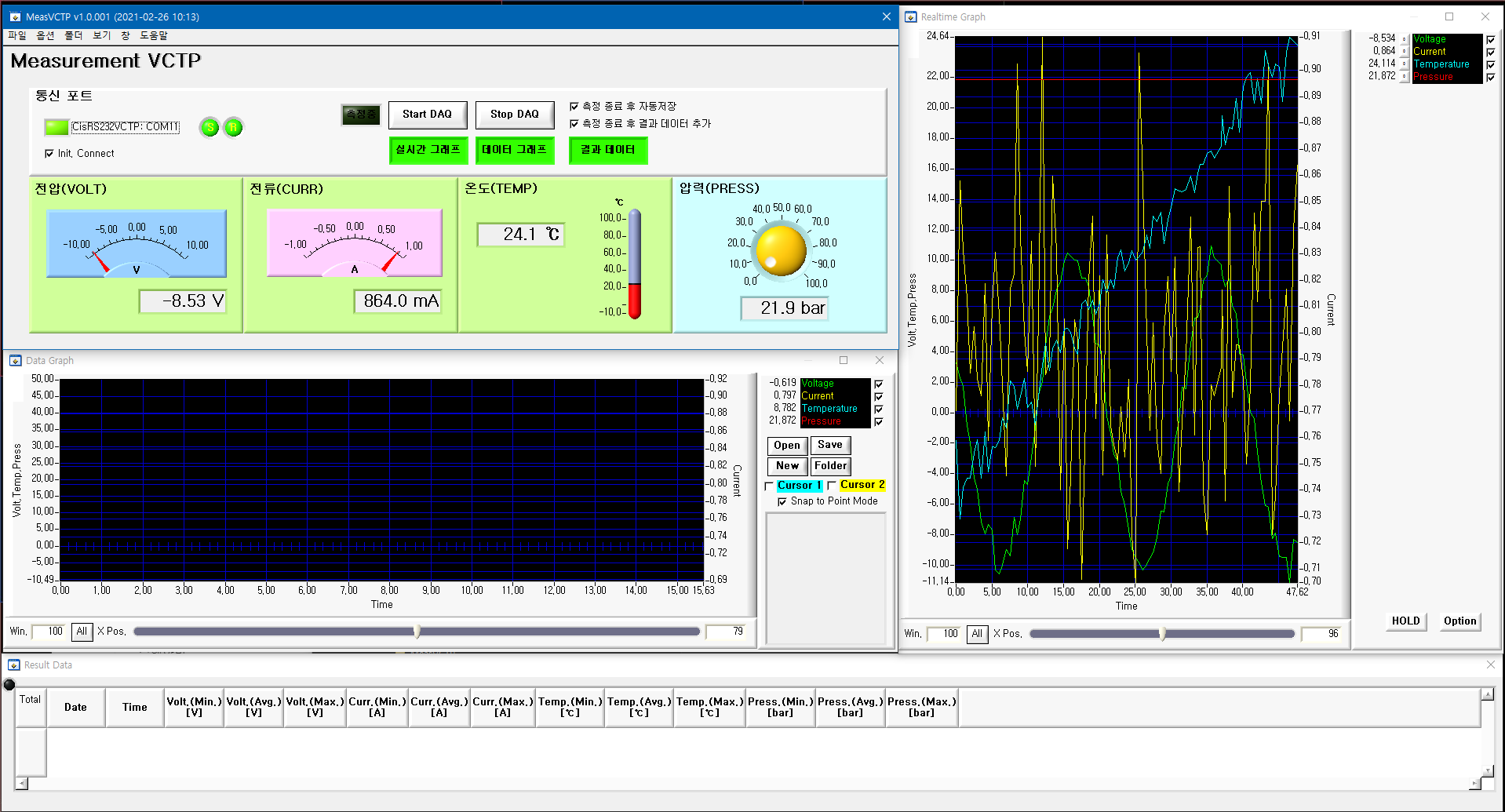Click Save in Data Graph

click(x=830, y=445)
